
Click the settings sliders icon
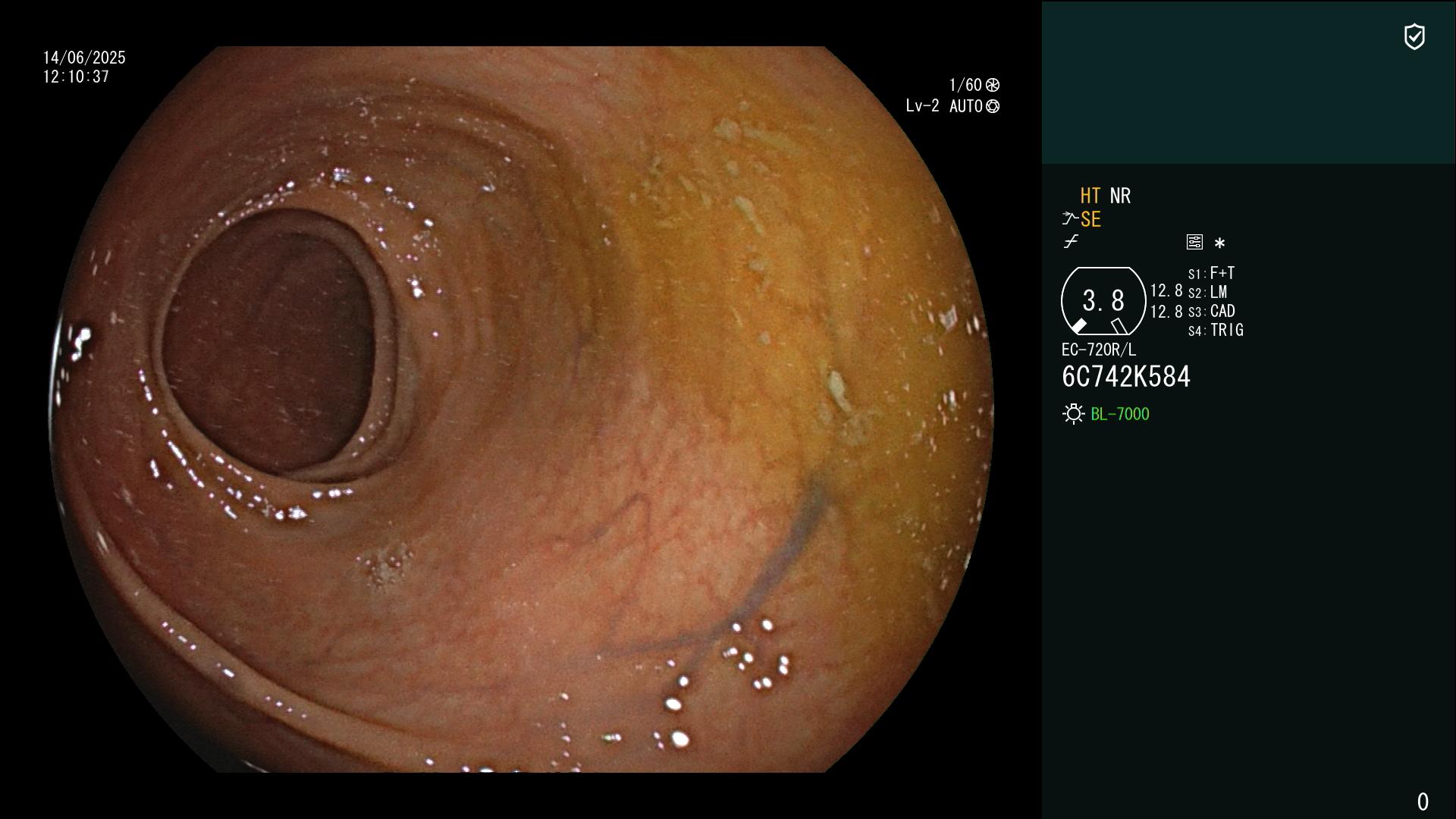click(x=1194, y=242)
